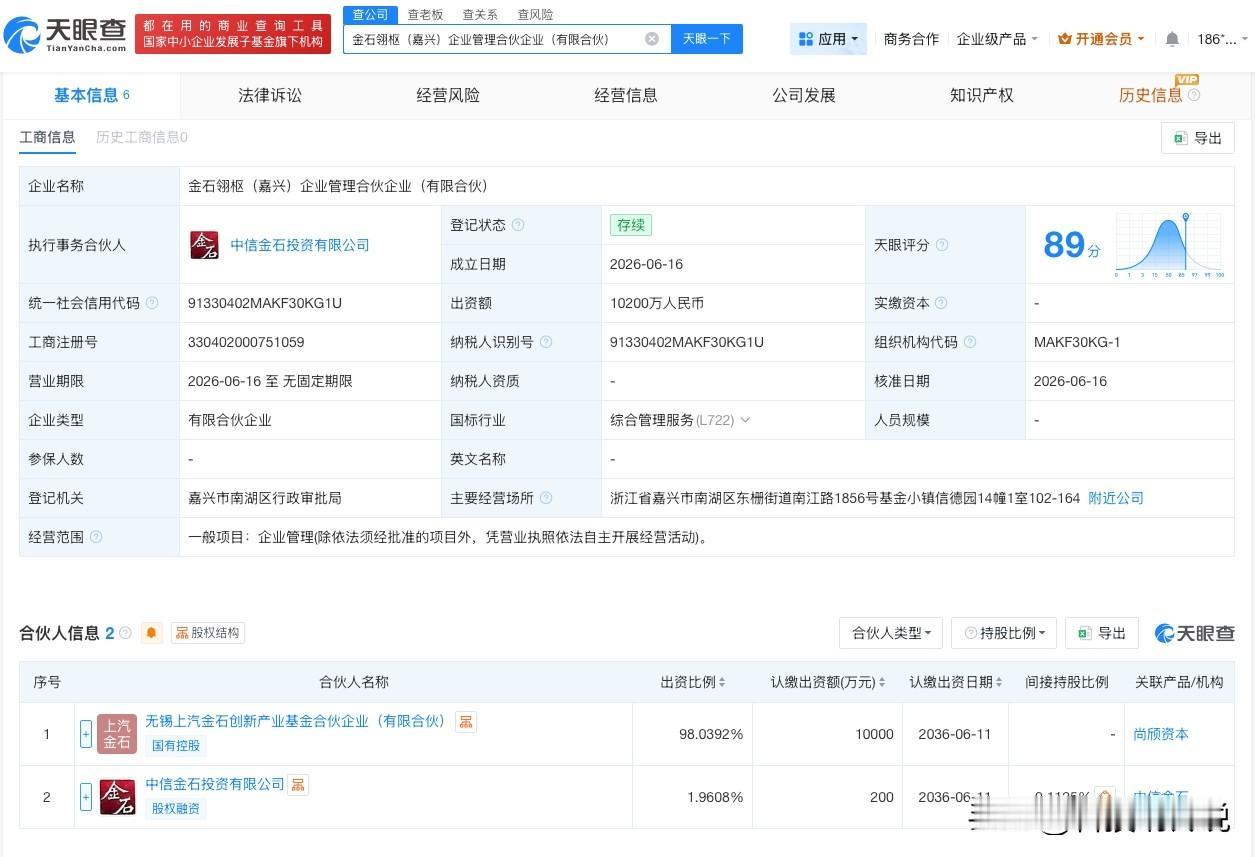Open the 中信金石投资有限公司 executive partner link

point(300,245)
